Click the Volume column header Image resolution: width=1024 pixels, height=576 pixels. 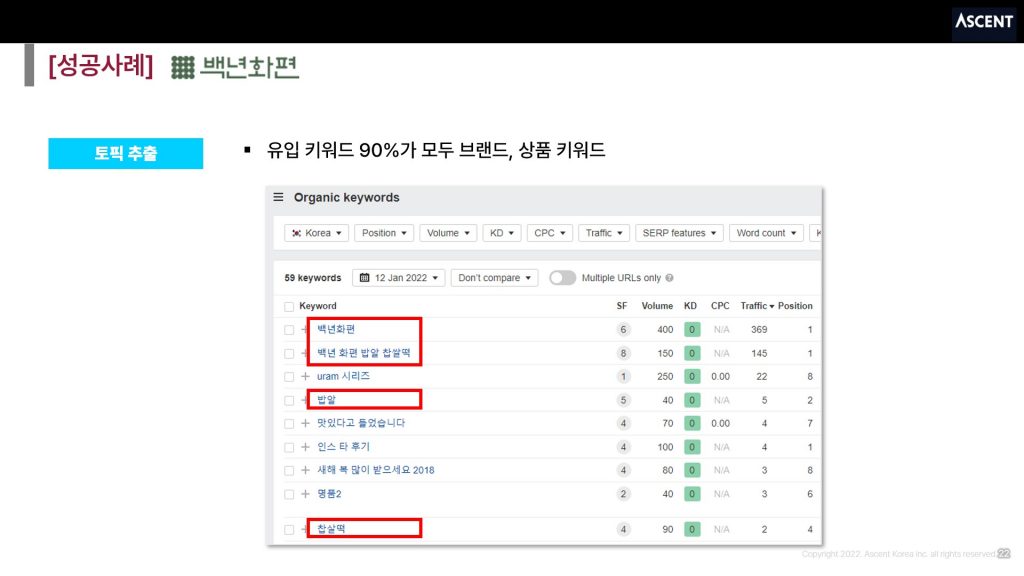657,306
